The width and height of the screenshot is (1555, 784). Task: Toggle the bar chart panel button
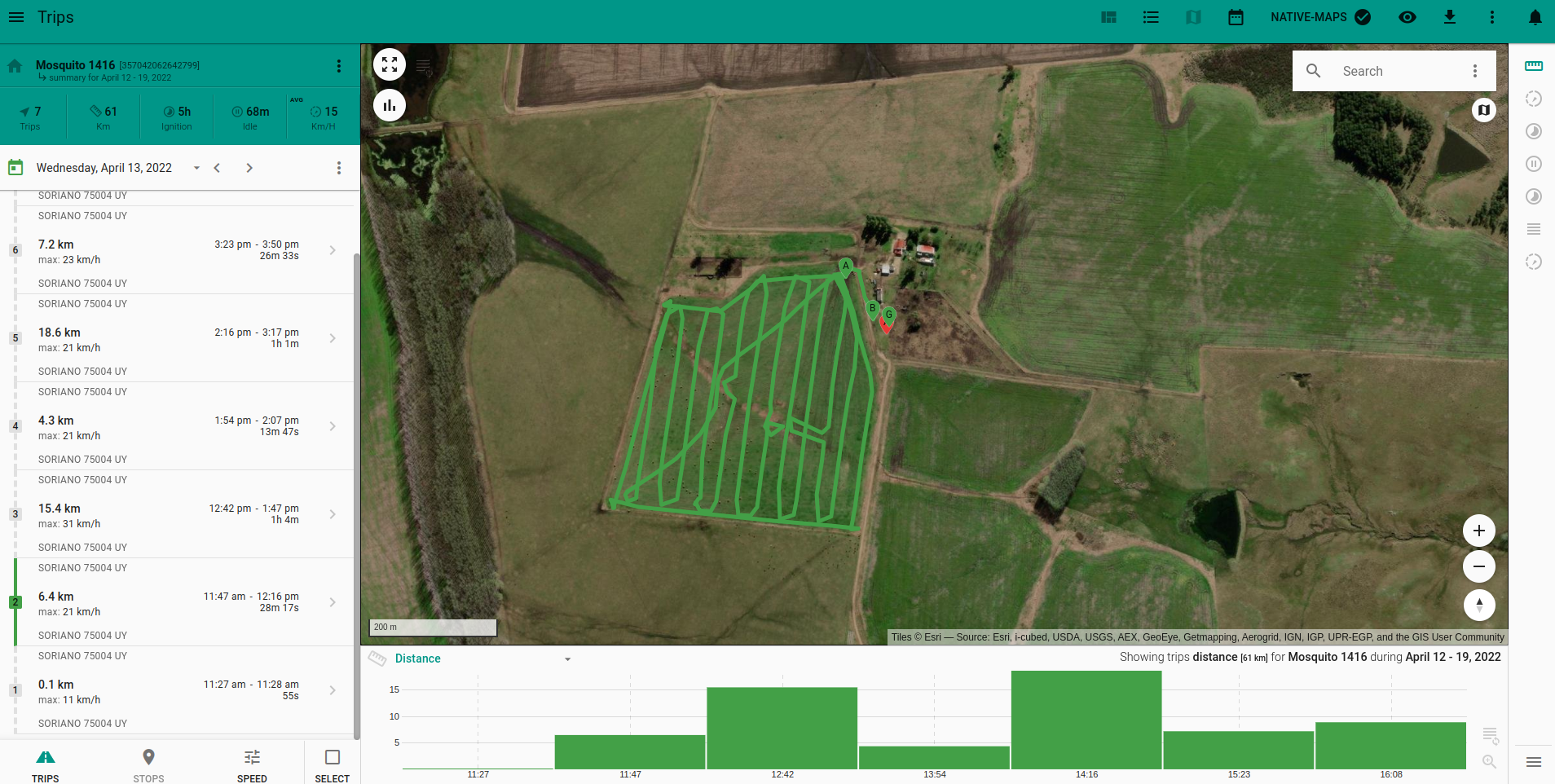click(x=390, y=105)
